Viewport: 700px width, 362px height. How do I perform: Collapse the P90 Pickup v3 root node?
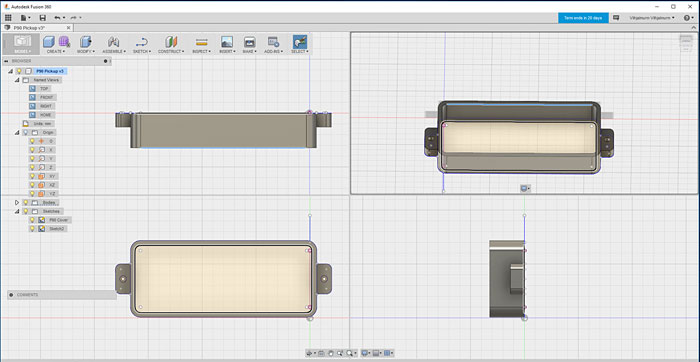click(10, 71)
